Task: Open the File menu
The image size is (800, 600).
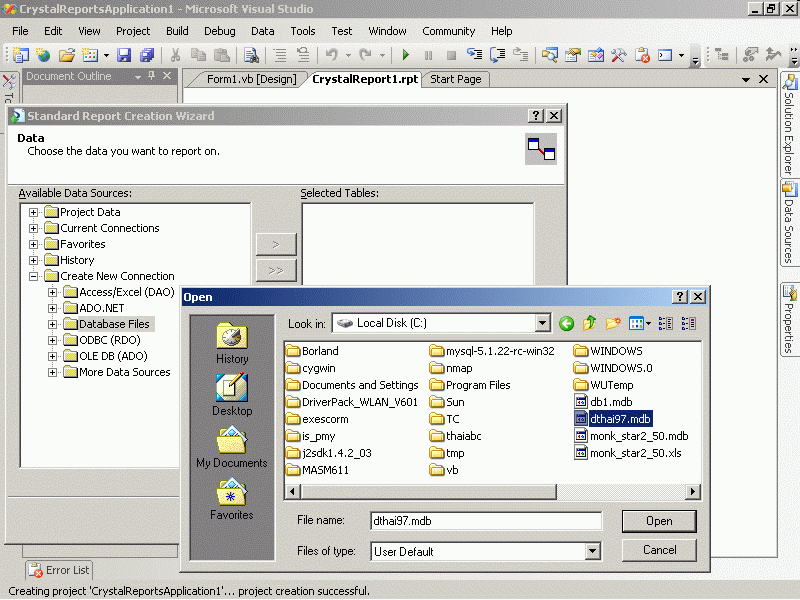Action: 20,31
